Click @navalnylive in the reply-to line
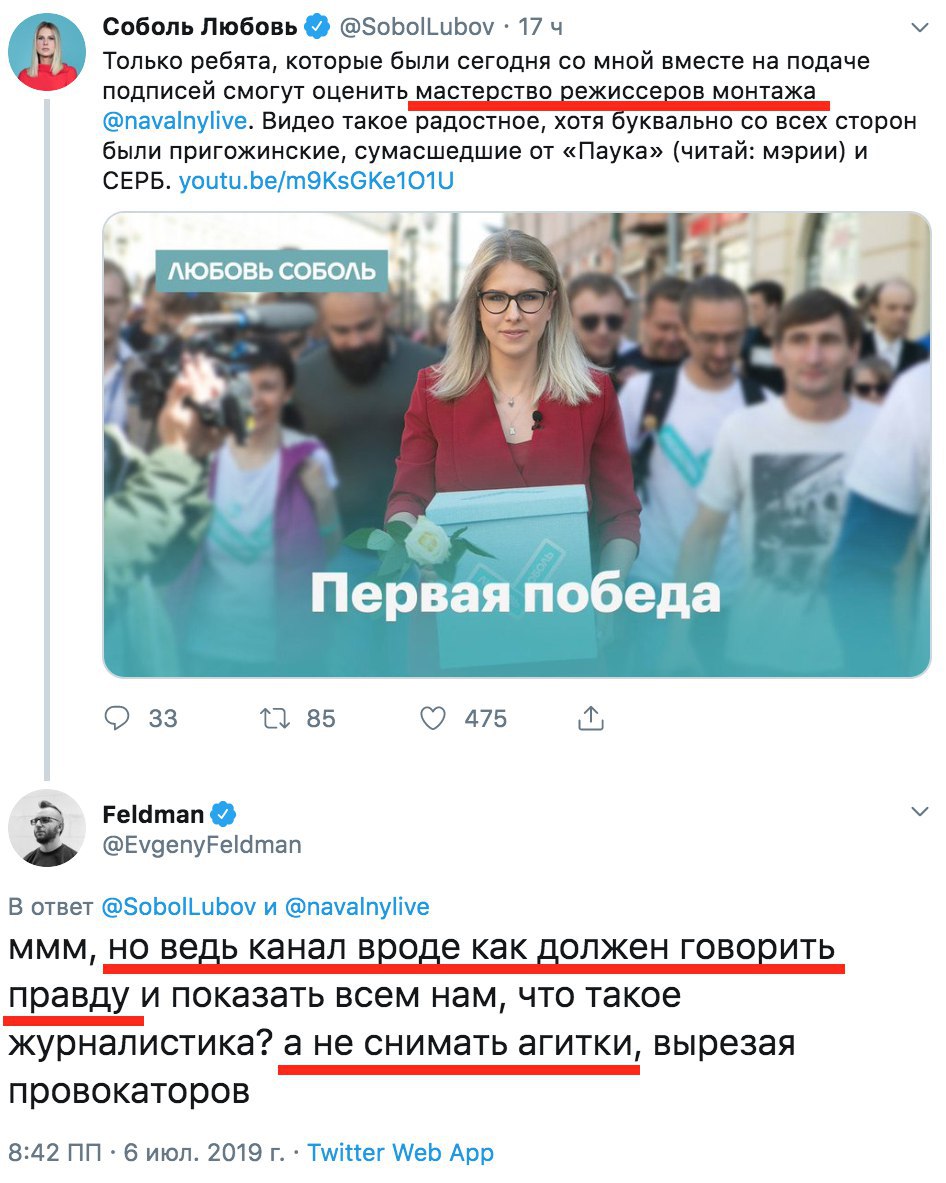The image size is (946, 1183). (357, 906)
